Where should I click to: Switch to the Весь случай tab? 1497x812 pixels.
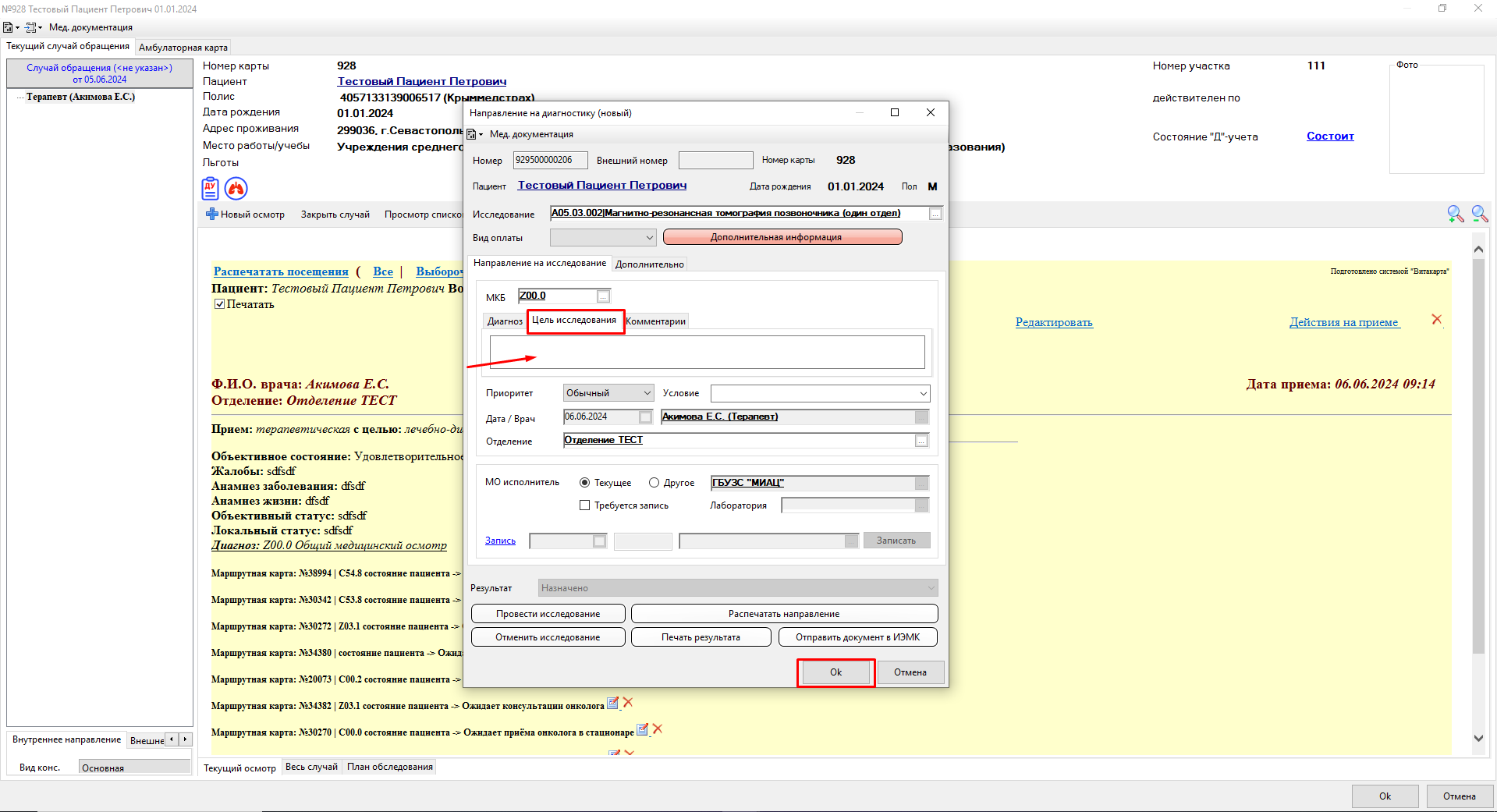311,767
